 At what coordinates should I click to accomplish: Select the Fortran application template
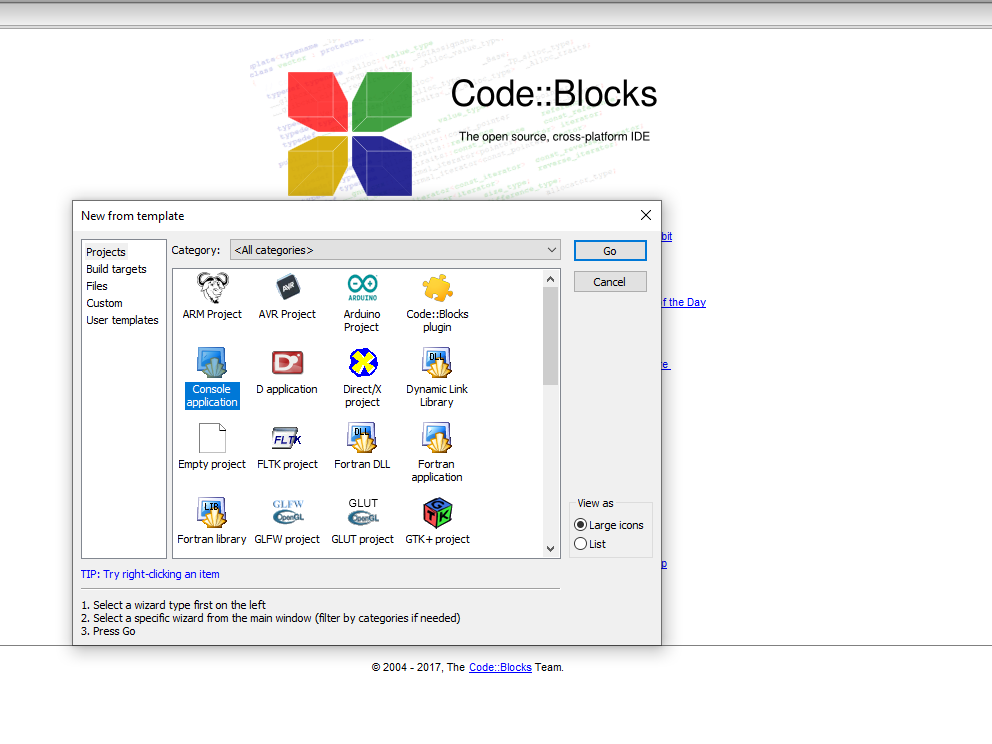pos(437,453)
